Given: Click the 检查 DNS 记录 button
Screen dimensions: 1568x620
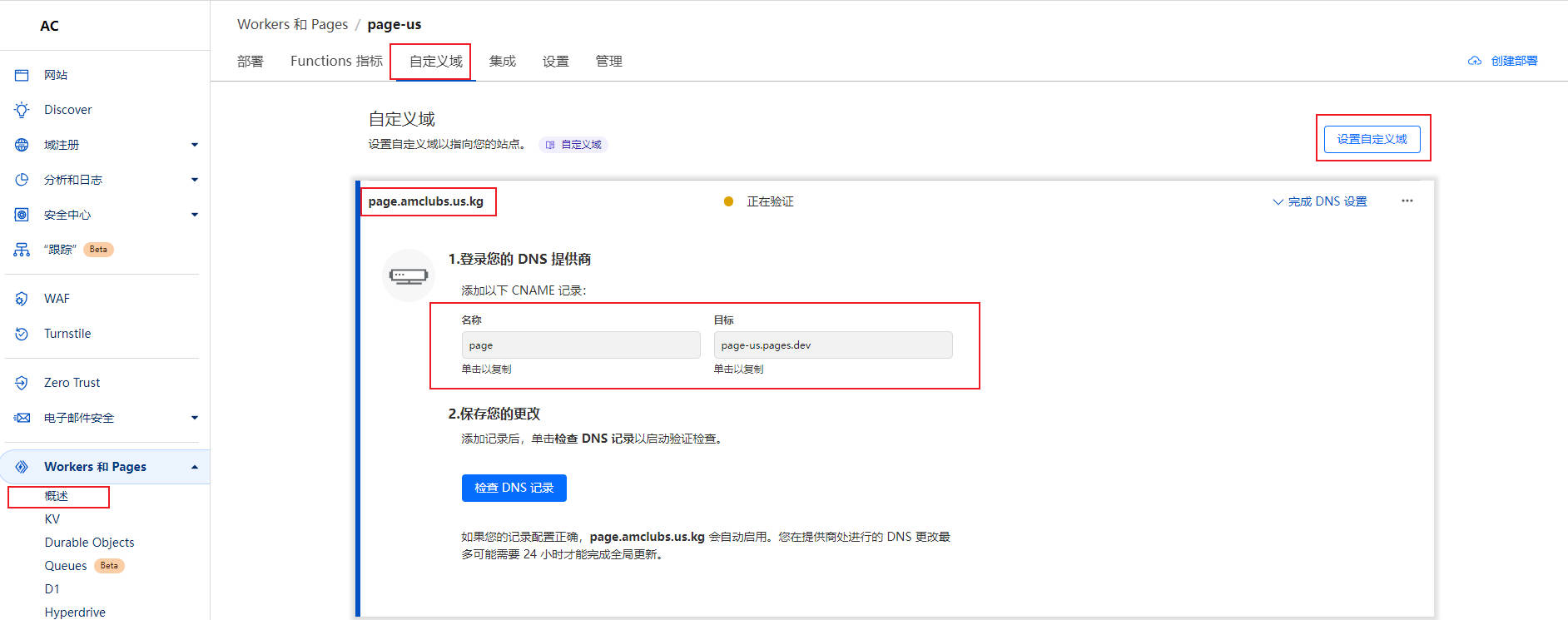Looking at the screenshot, I should (x=514, y=488).
